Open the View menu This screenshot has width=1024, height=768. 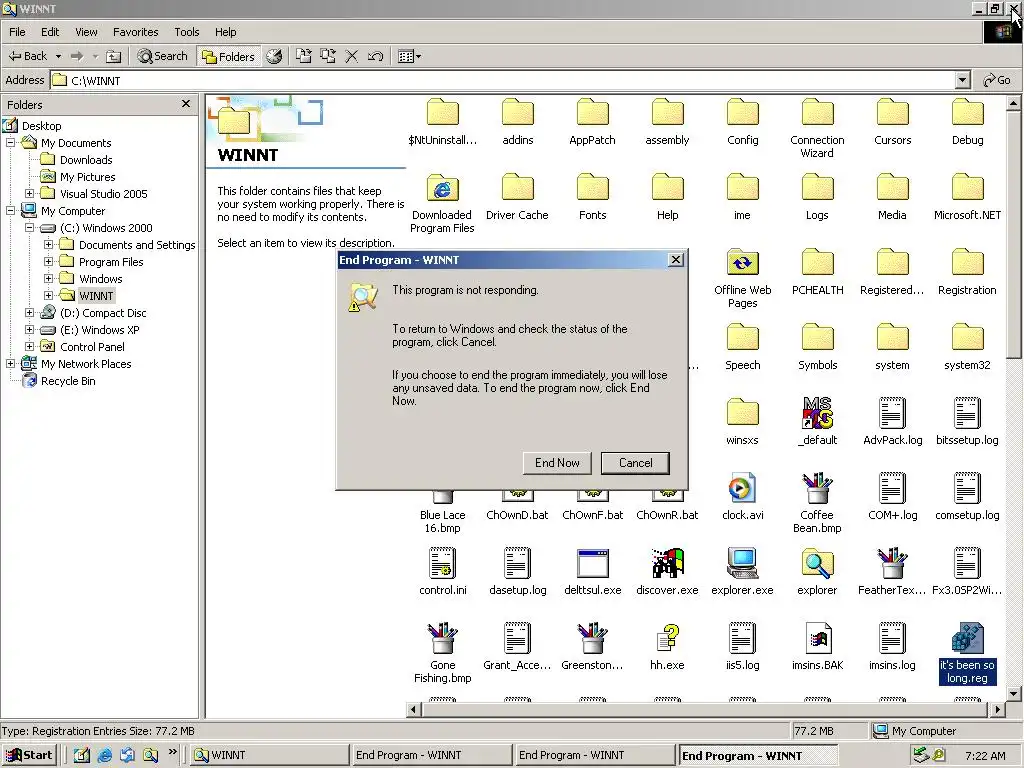pyautogui.click(x=86, y=32)
